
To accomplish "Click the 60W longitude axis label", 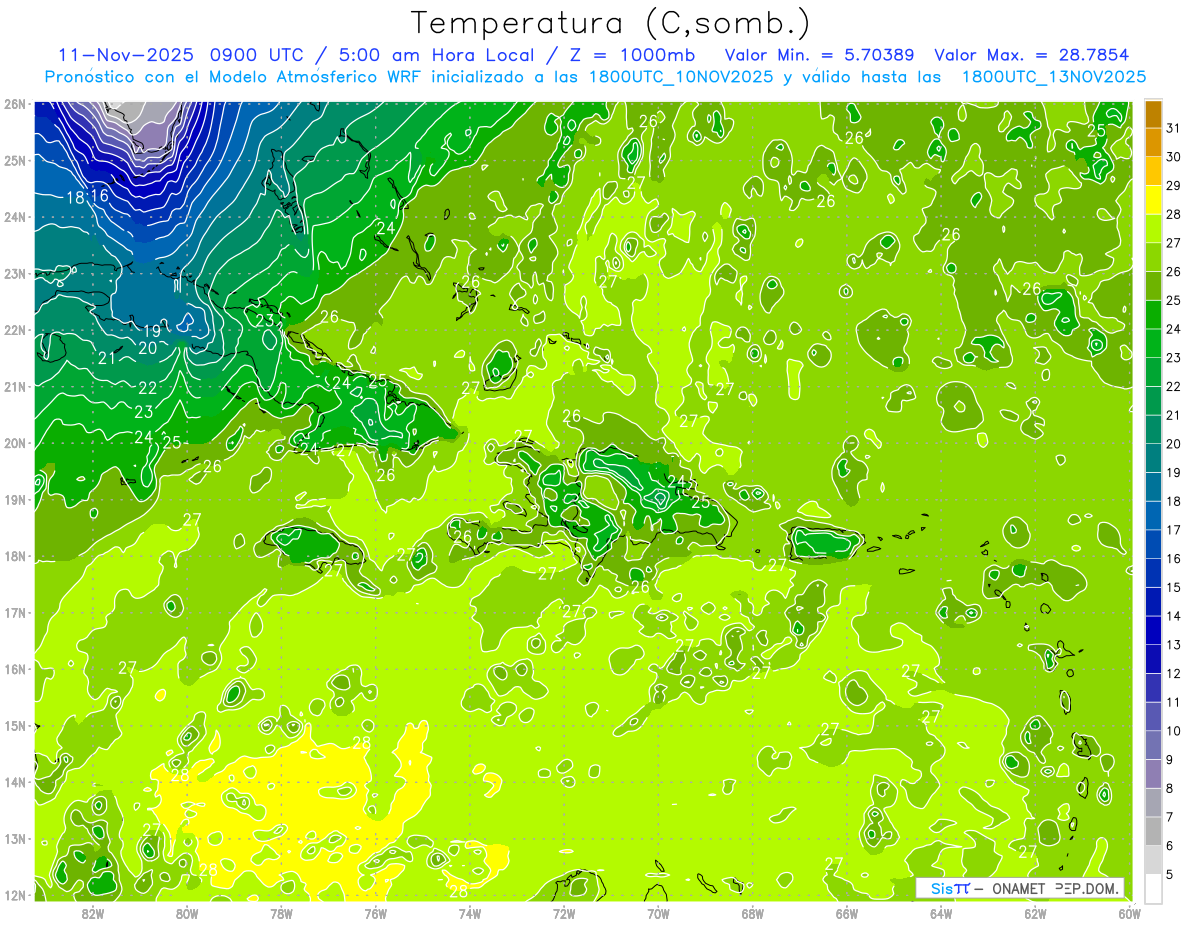I will click(1129, 913).
